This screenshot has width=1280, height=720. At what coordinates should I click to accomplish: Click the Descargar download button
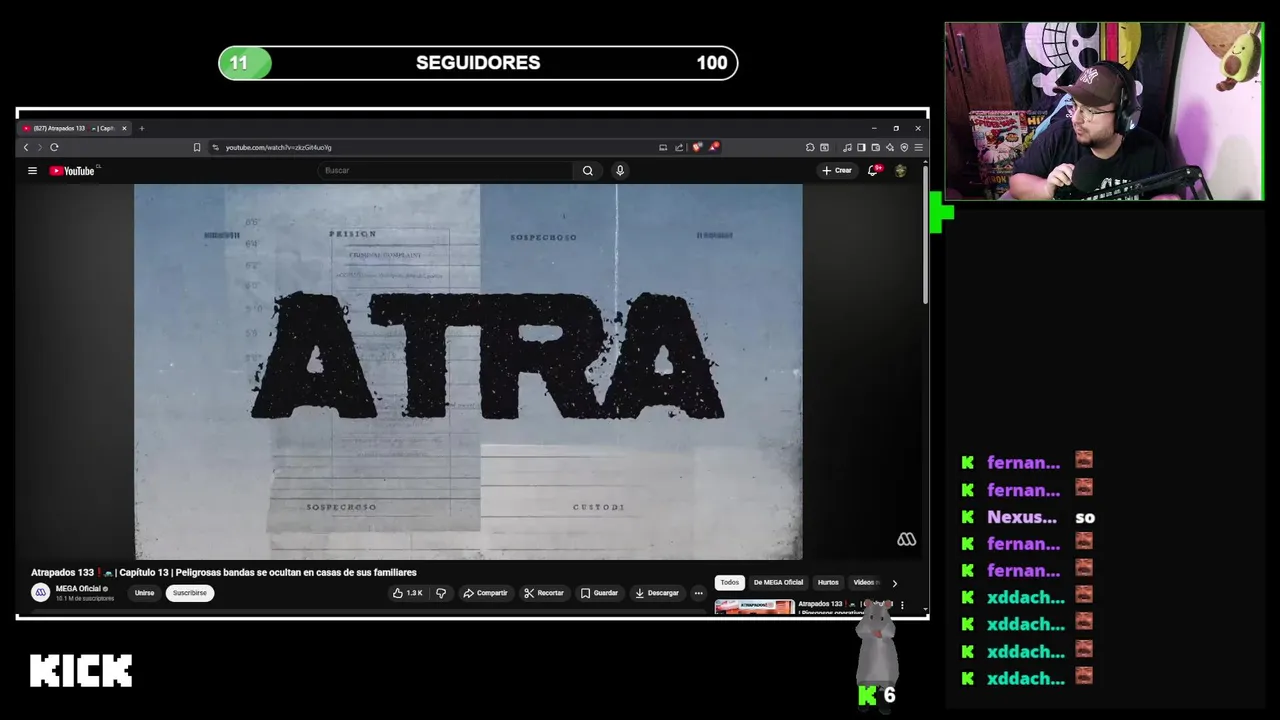coord(657,593)
